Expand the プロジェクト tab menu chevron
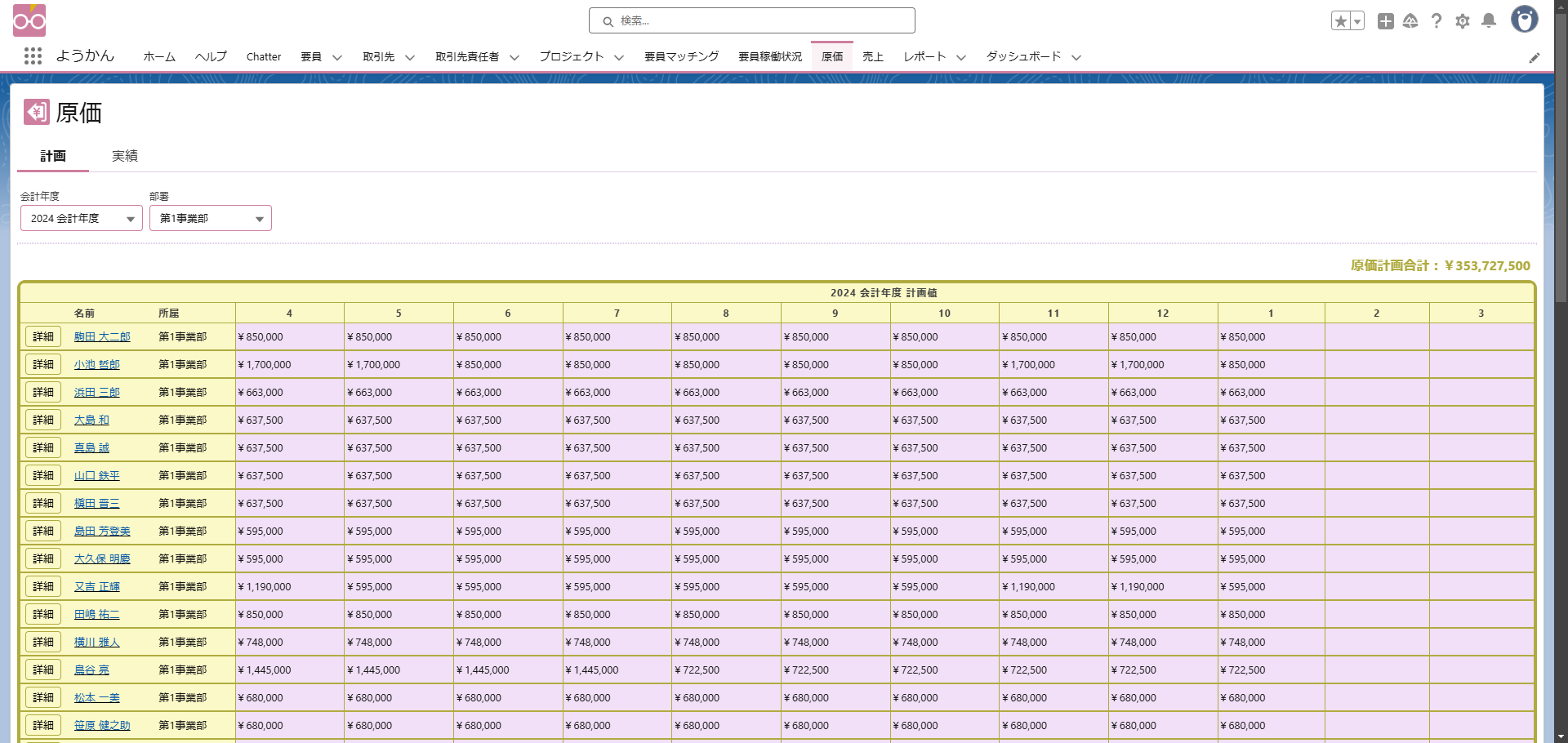1568x743 pixels. tap(619, 57)
